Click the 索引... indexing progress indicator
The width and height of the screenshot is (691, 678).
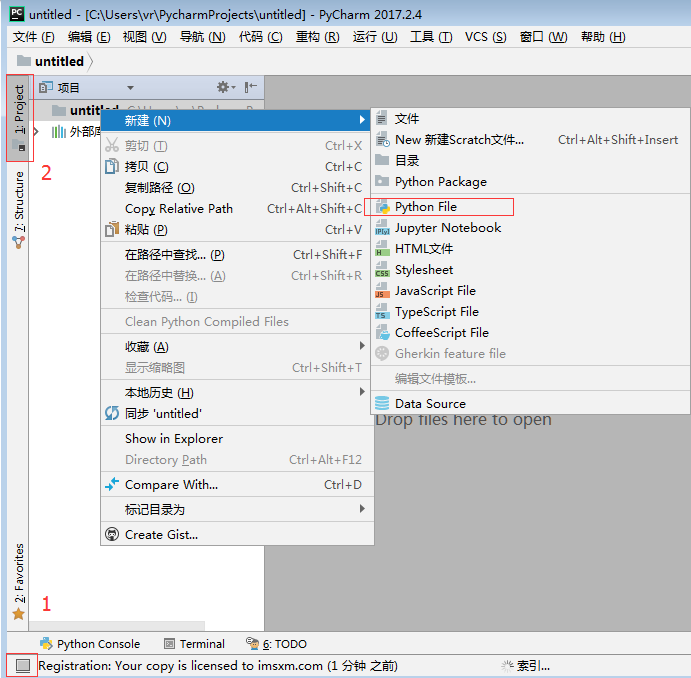pyautogui.click(x=525, y=665)
